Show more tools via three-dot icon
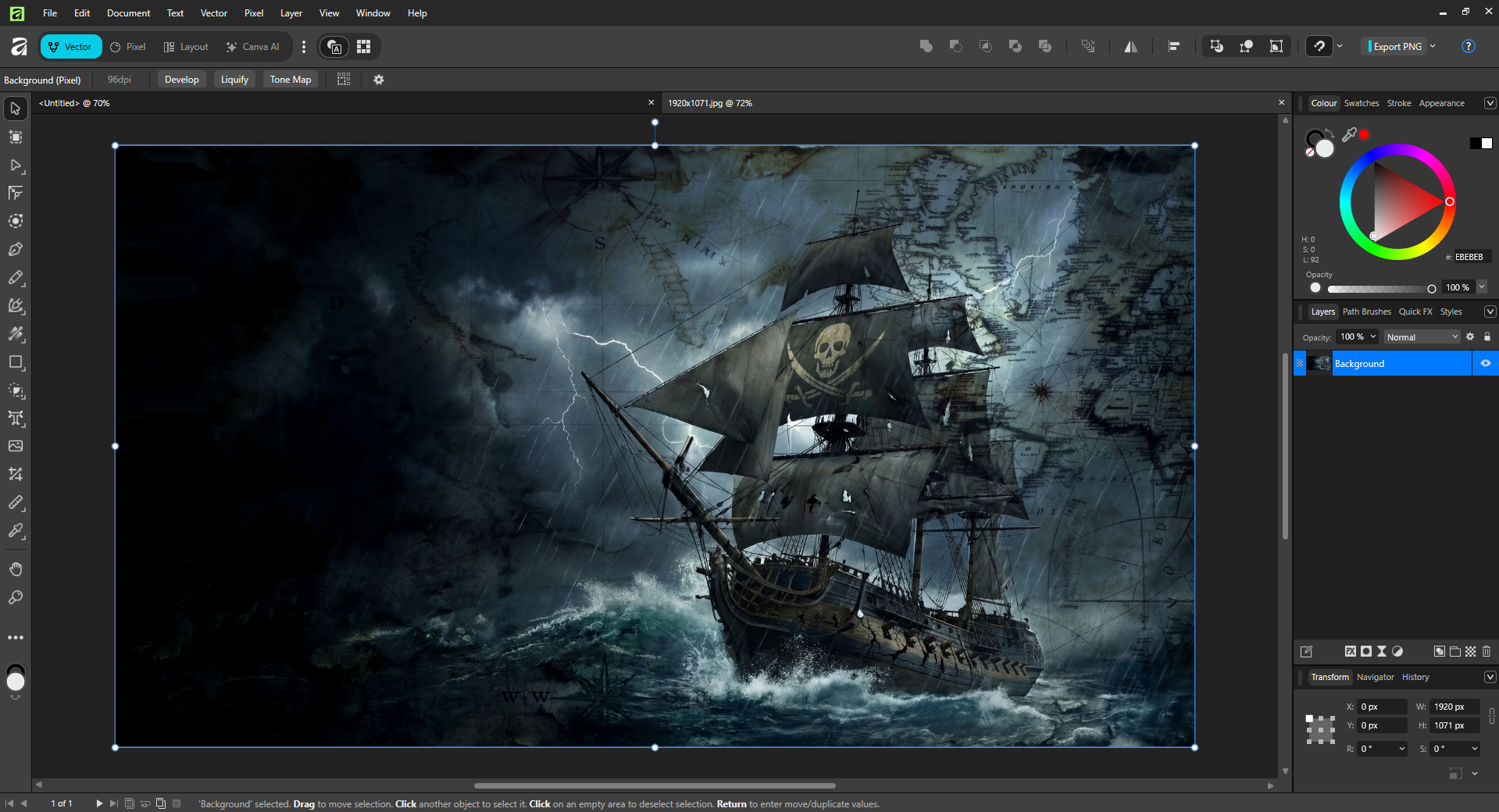Image resolution: width=1499 pixels, height=812 pixels. (16, 638)
